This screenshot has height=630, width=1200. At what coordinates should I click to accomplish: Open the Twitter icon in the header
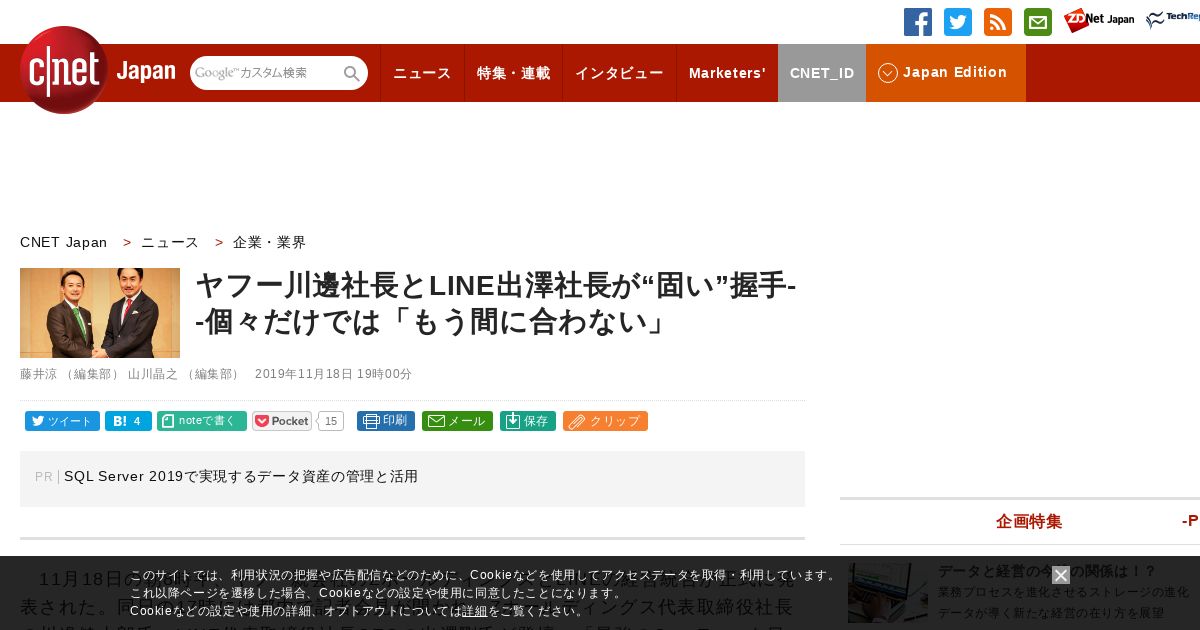(x=958, y=22)
